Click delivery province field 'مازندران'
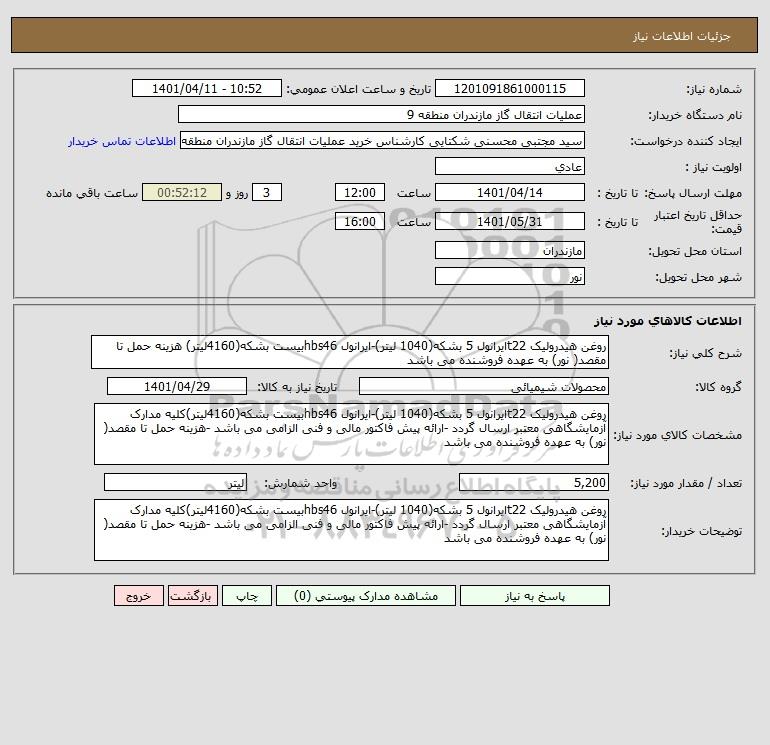770x745 pixels. 510,250
